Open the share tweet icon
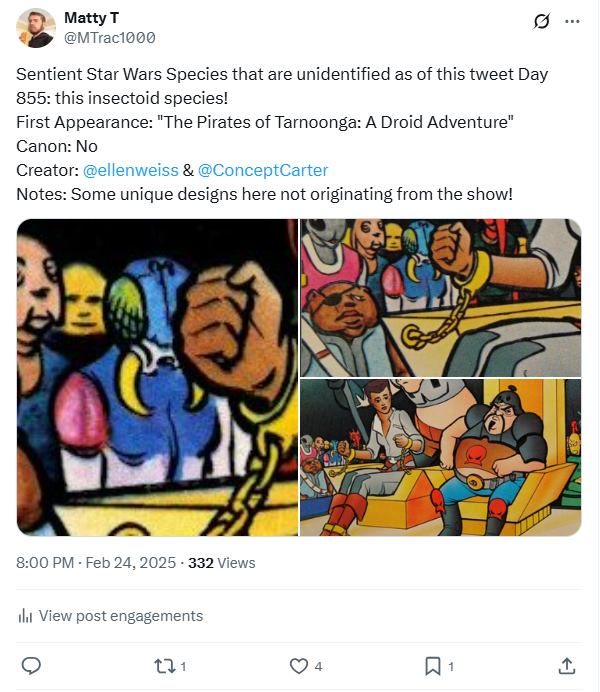600x692 pixels. click(566, 665)
